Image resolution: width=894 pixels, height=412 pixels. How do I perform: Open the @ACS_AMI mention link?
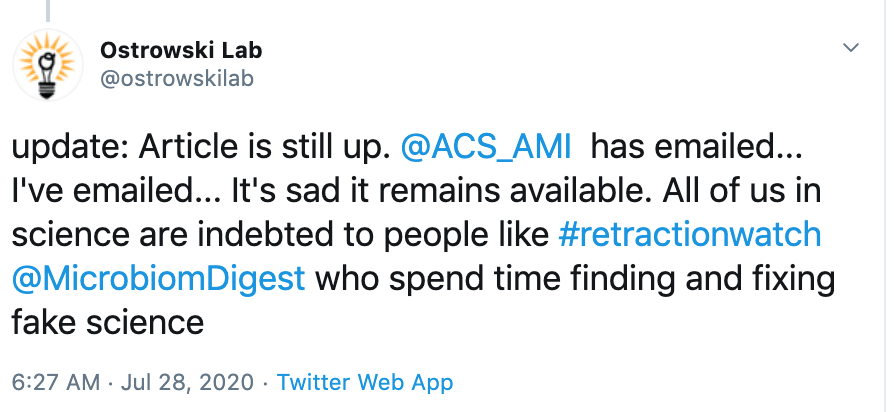click(485, 146)
